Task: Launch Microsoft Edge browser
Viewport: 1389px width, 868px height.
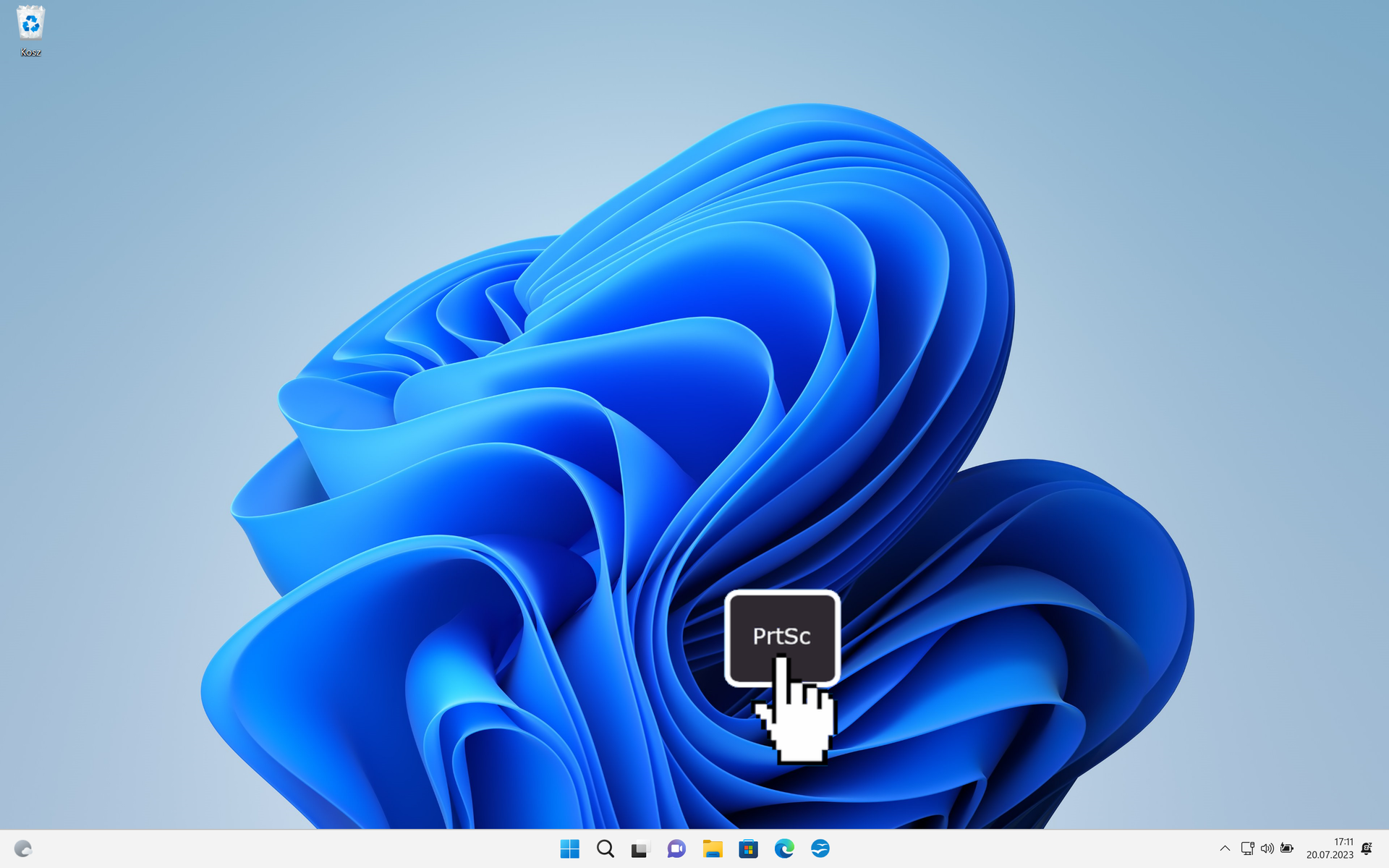Action: pos(786,848)
